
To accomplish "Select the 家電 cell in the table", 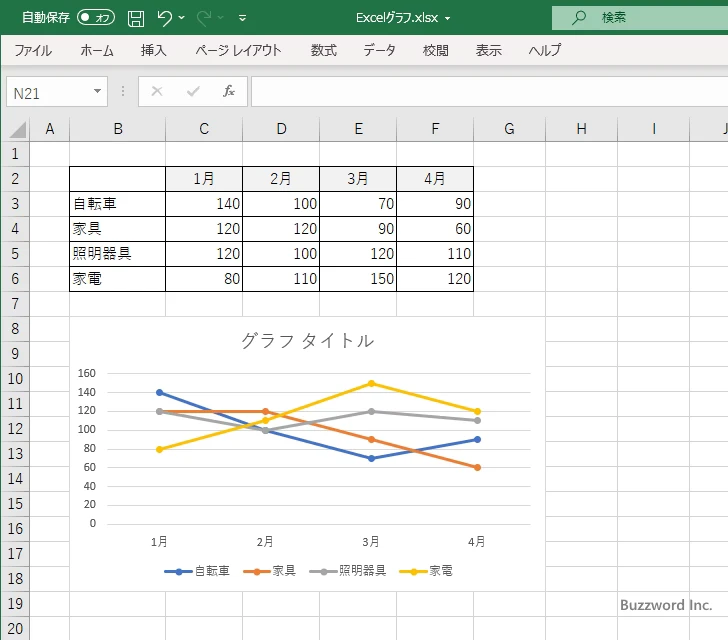I will (117, 279).
